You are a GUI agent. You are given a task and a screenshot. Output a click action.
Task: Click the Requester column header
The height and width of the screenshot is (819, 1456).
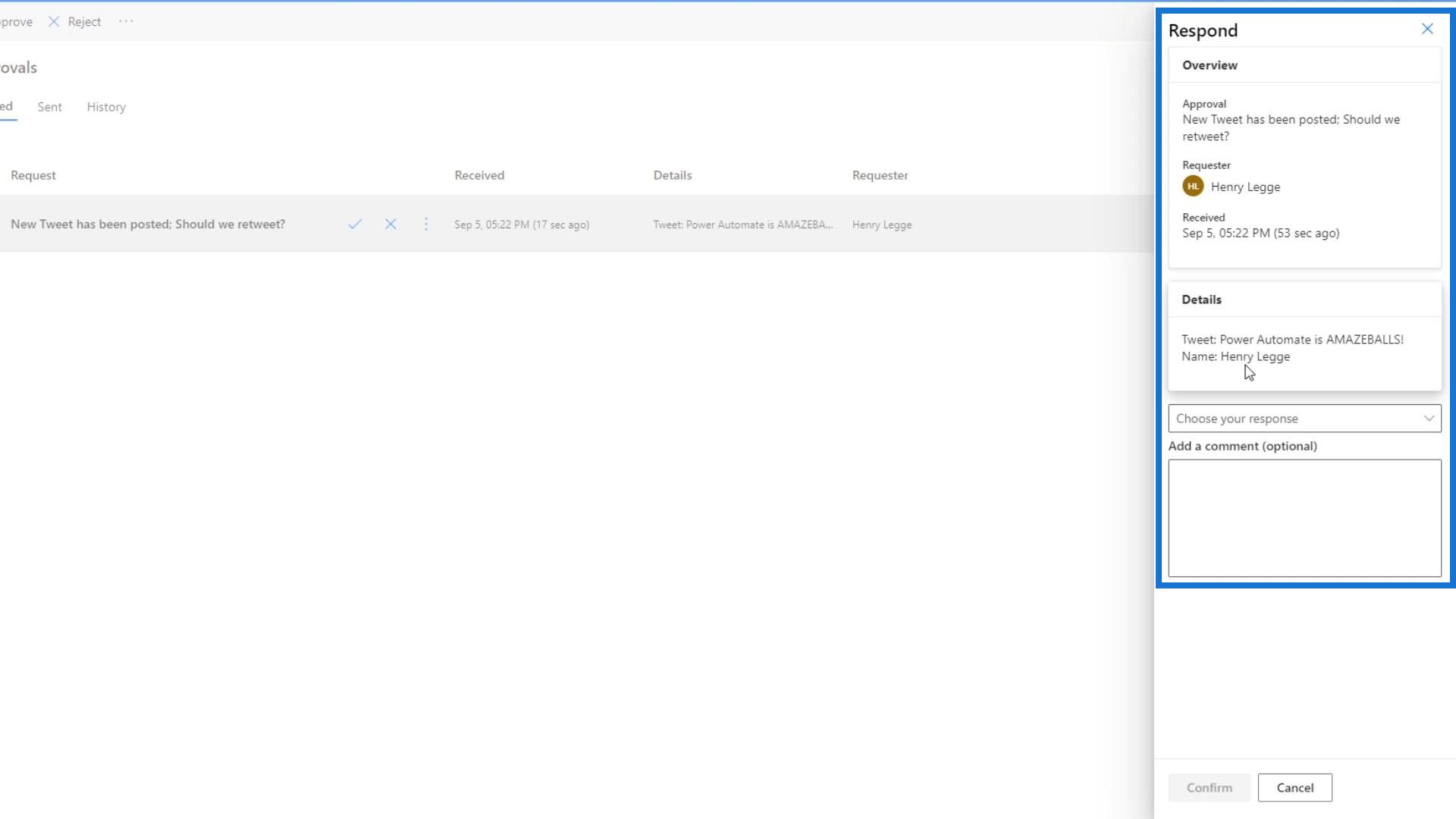880,175
